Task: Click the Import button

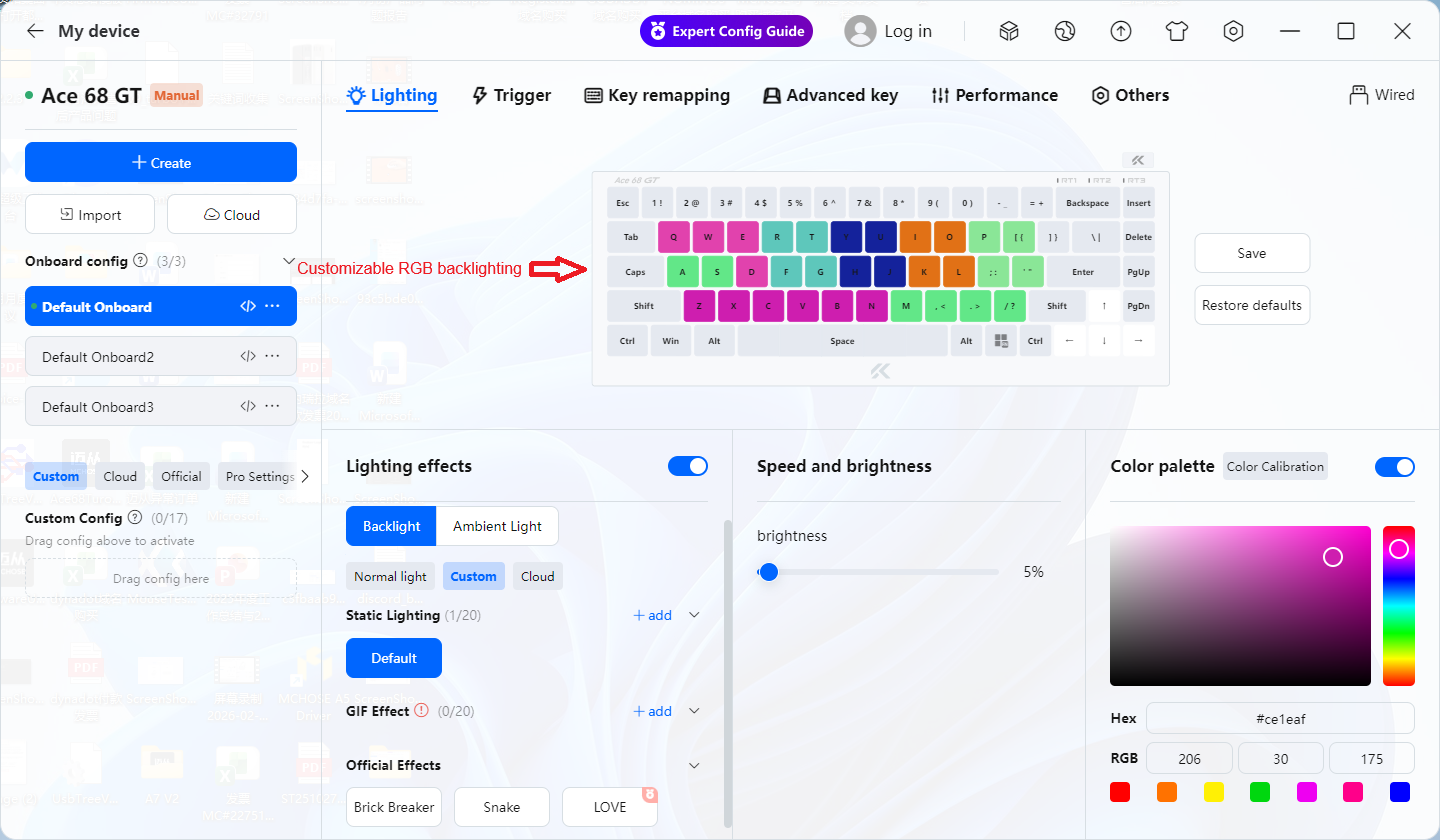Action: [90, 214]
